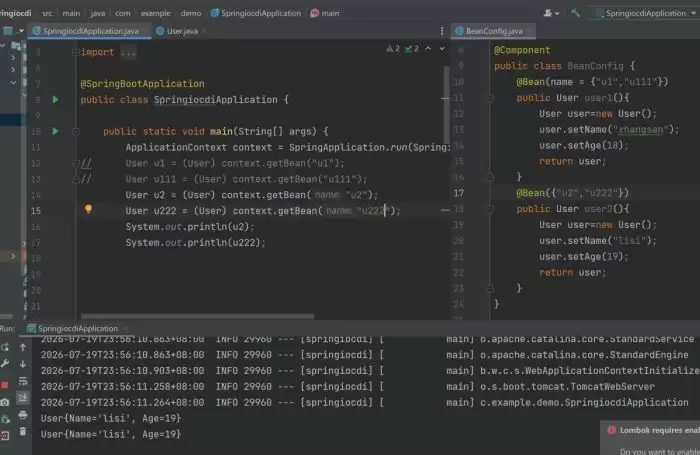Clear console with the trash icon
700x455 pixels.
[23, 431]
